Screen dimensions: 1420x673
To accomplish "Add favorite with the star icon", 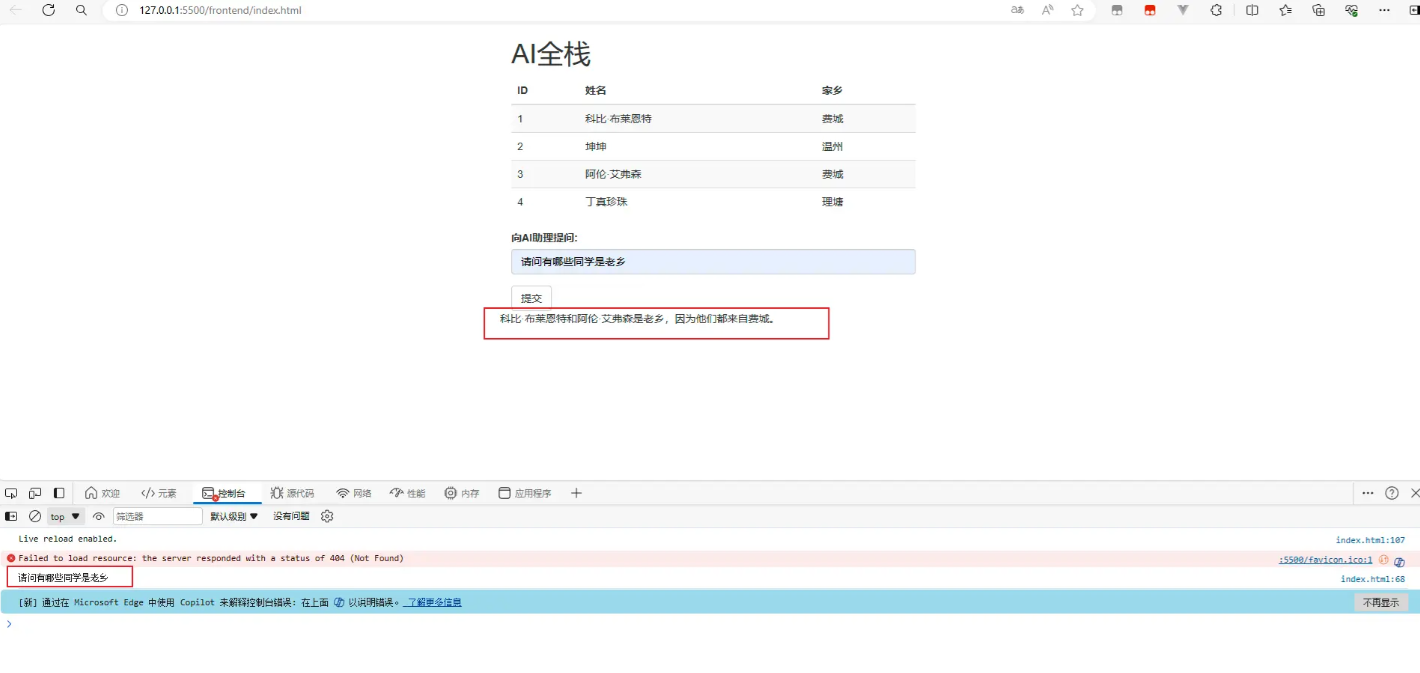I will pos(1077,10).
